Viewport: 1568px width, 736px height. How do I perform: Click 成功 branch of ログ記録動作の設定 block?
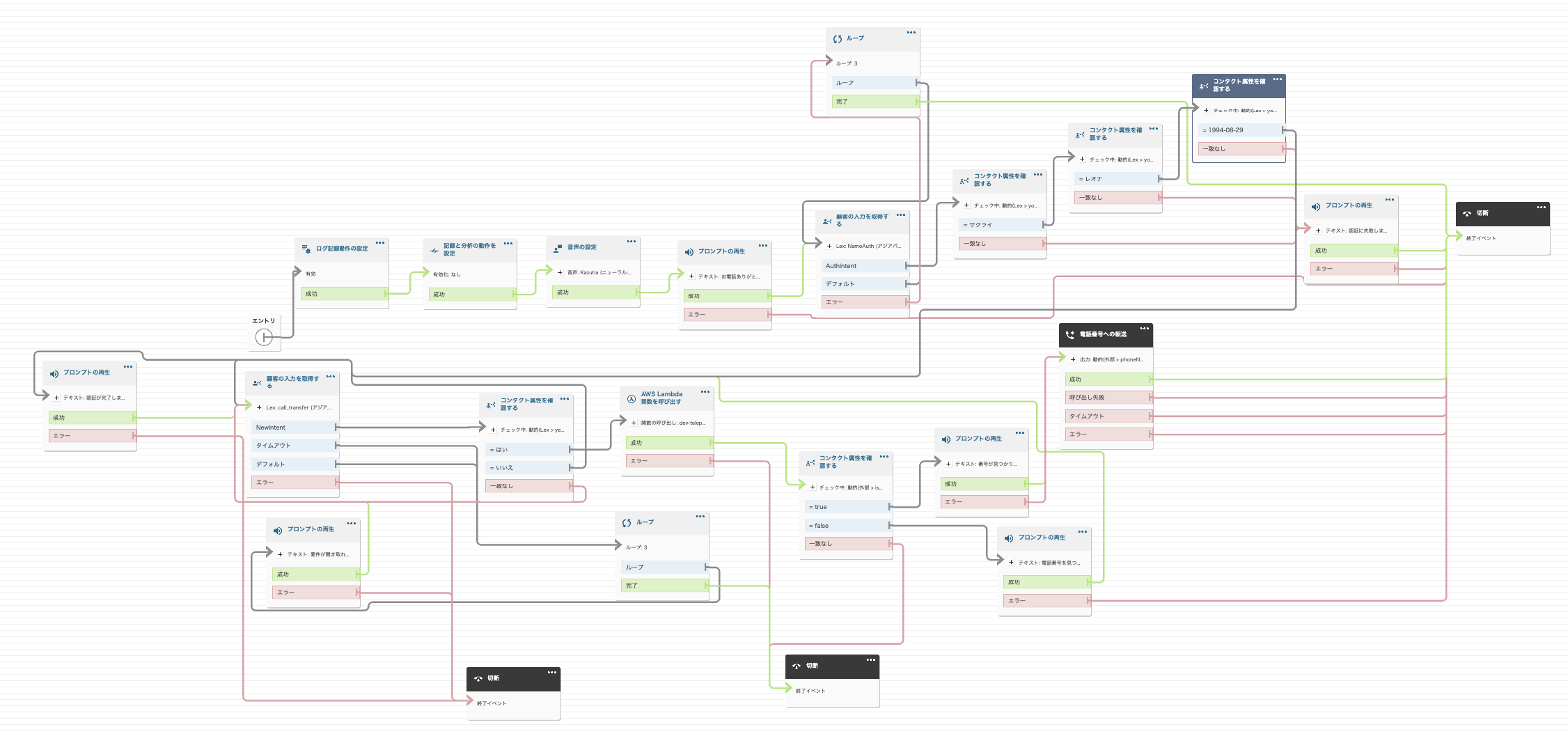tap(344, 294)
